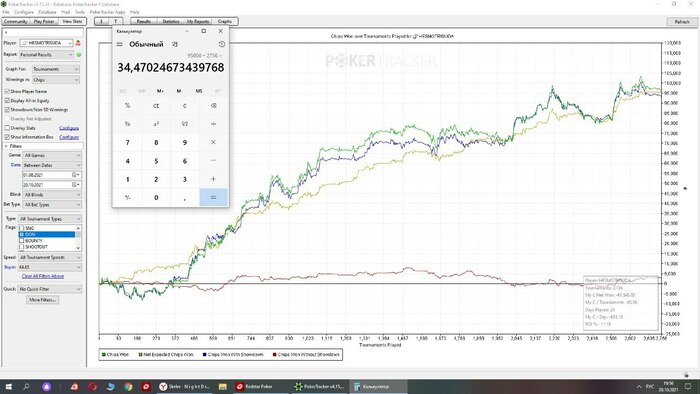Open the tournament Type dropdown
Image resolution: width=700 pixels, height=394 pixels.
(50, 219)
